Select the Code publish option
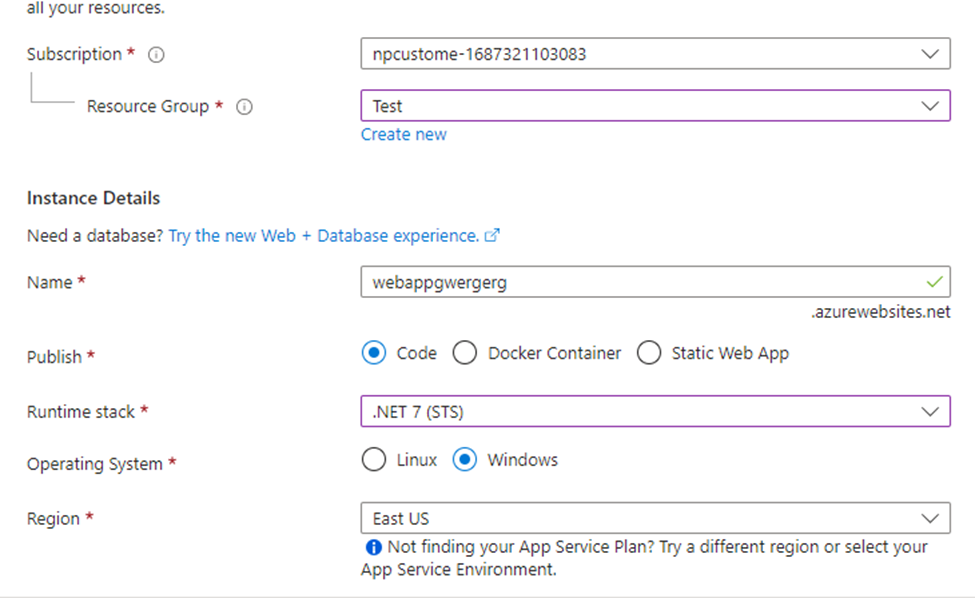This screenshot has height=598, width=975. (x=374, y=353)
